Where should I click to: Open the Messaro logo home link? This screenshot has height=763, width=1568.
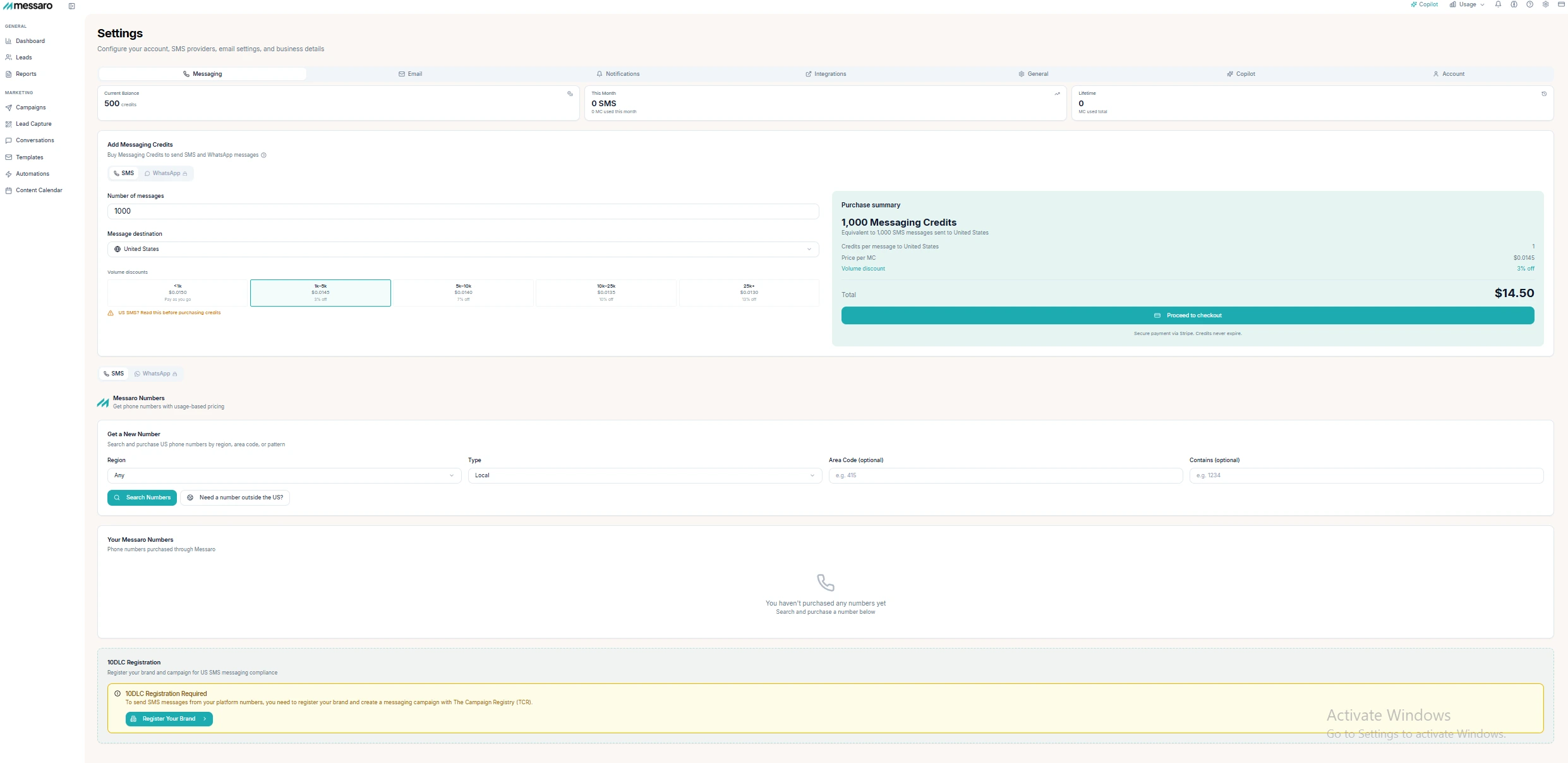coord(28,6)
